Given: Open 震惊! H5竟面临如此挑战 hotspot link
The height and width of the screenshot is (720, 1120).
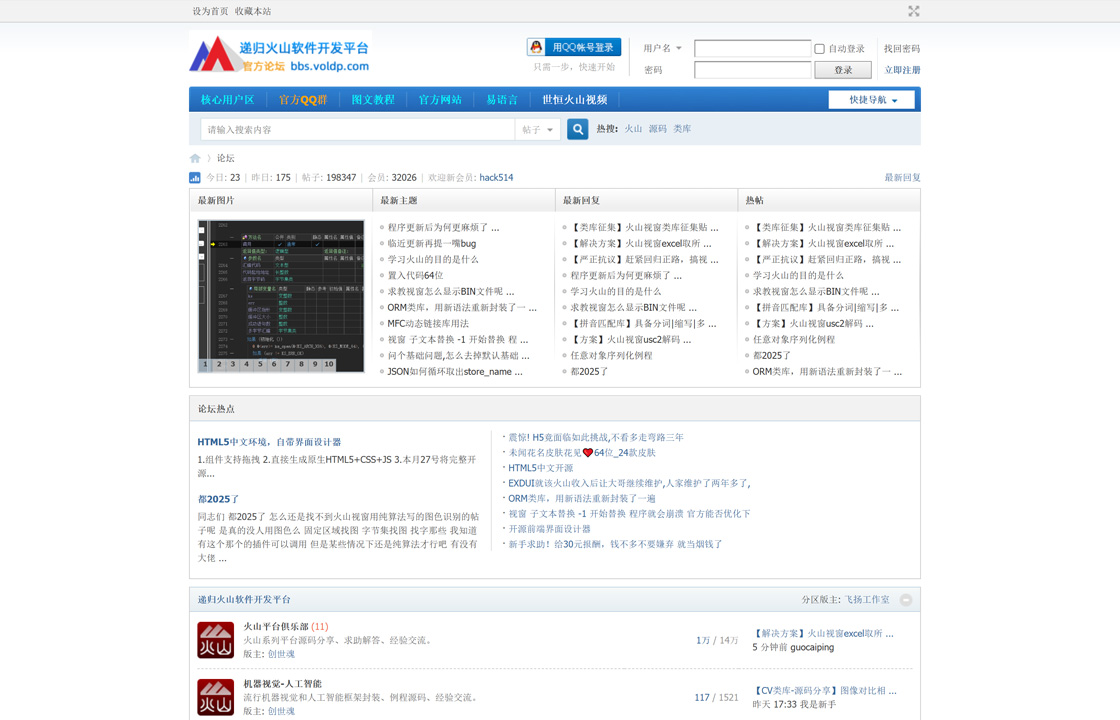Looking at the screenshot, I should [x=596, y=437].
